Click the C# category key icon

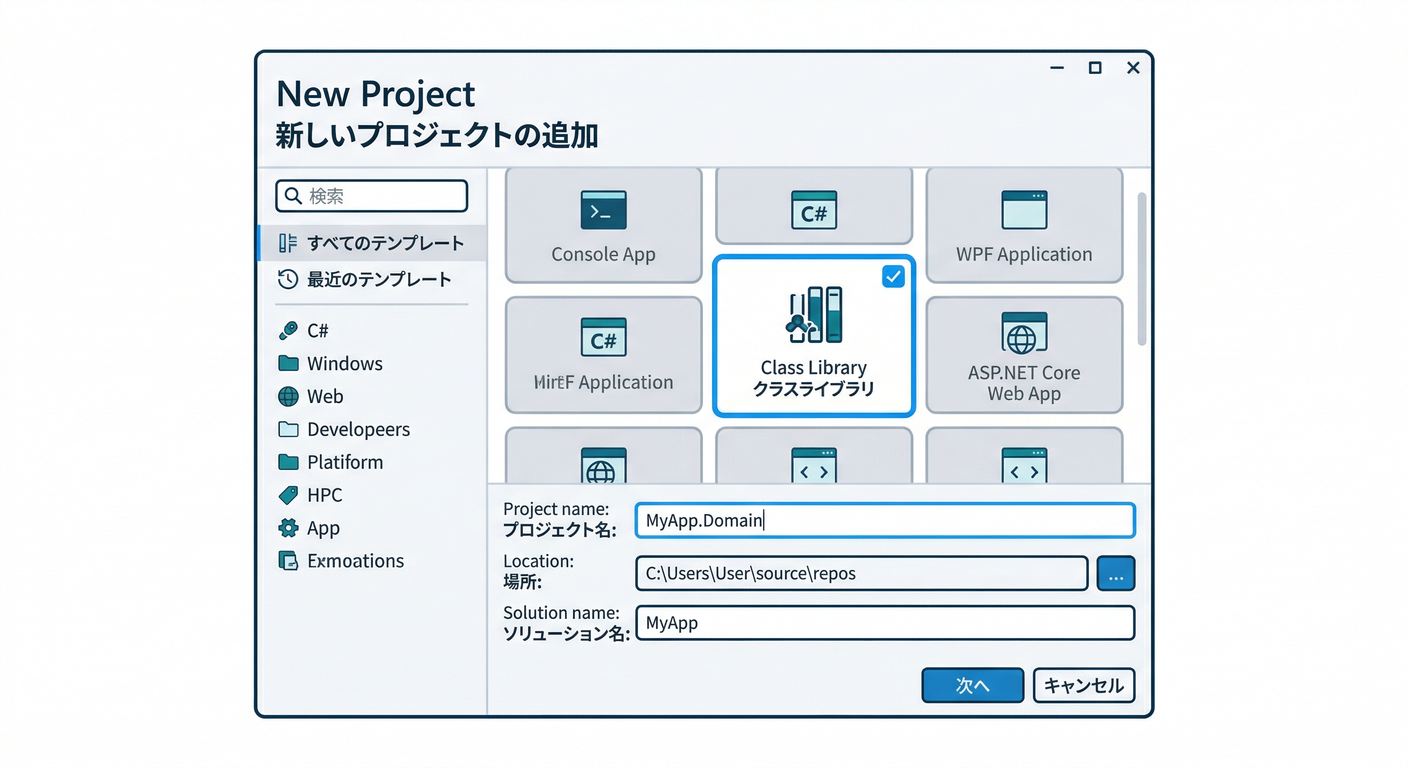288,330
